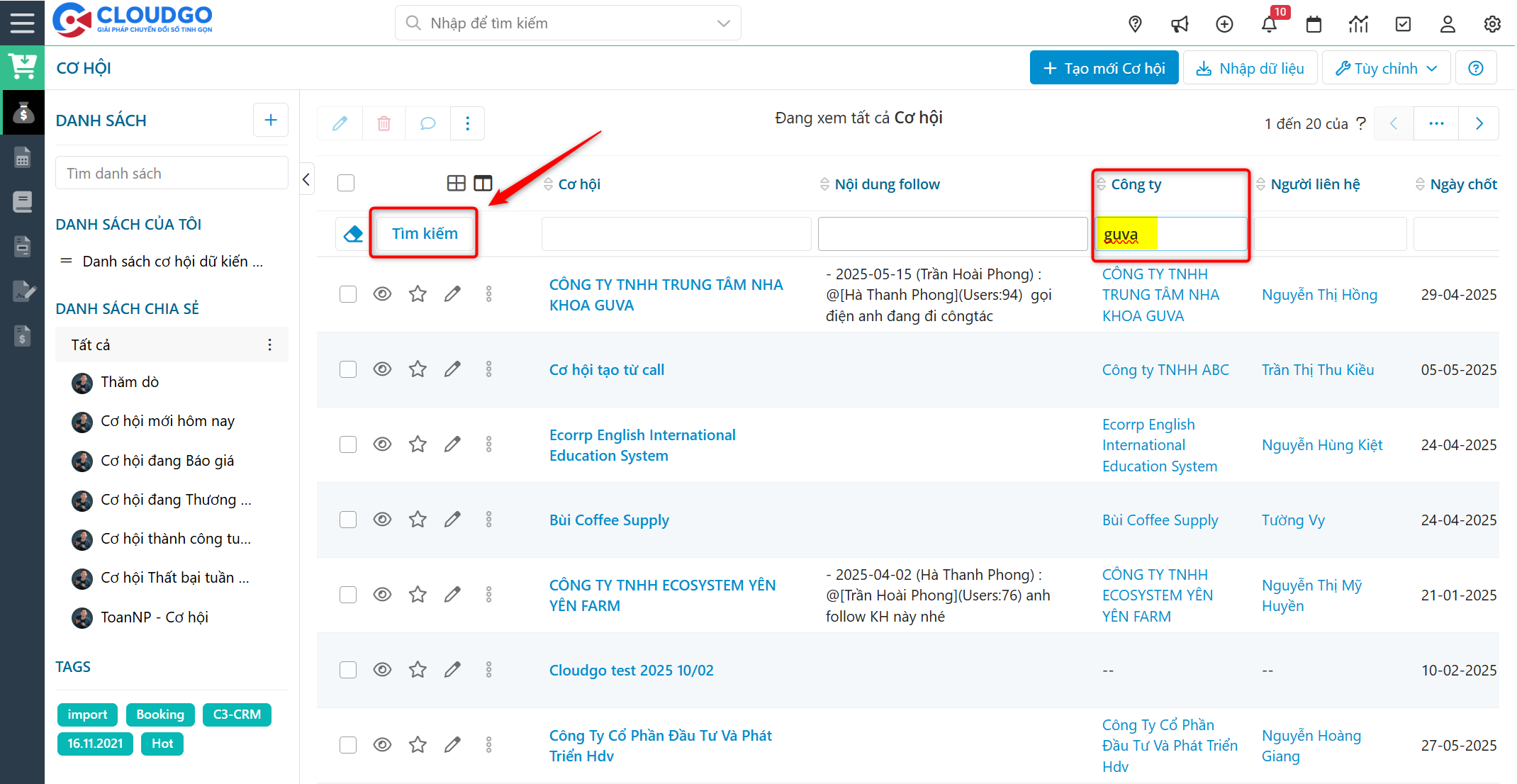Open the notifications bell icon
This screenshot has height=784, width=1517.
1269,24
